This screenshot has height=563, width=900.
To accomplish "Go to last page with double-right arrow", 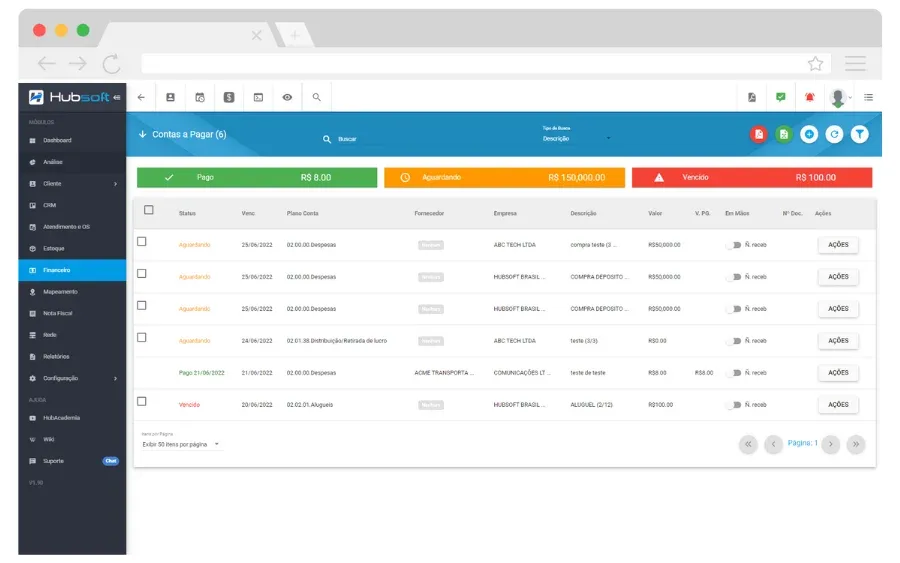I will tap(856, 444).
